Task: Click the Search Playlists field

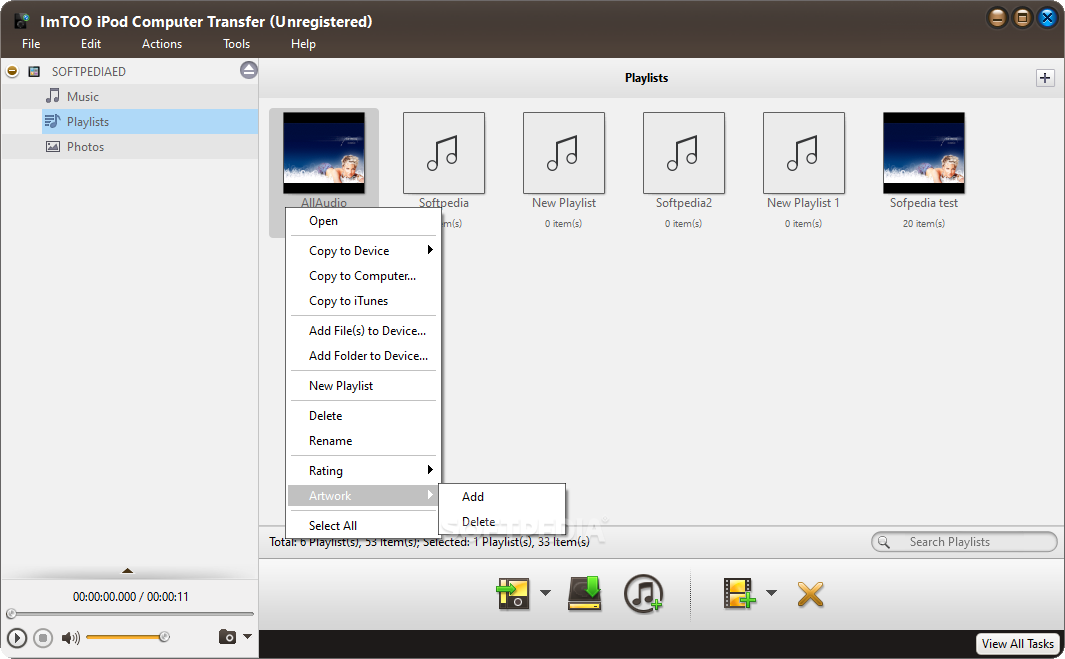Action: [964, 541]
